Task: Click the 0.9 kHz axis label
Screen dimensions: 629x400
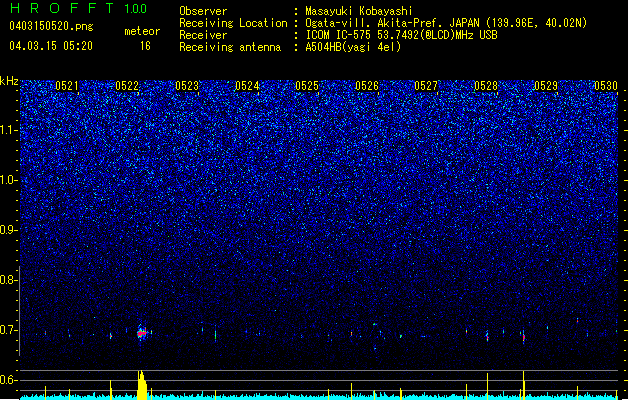Action: (9, 230)
